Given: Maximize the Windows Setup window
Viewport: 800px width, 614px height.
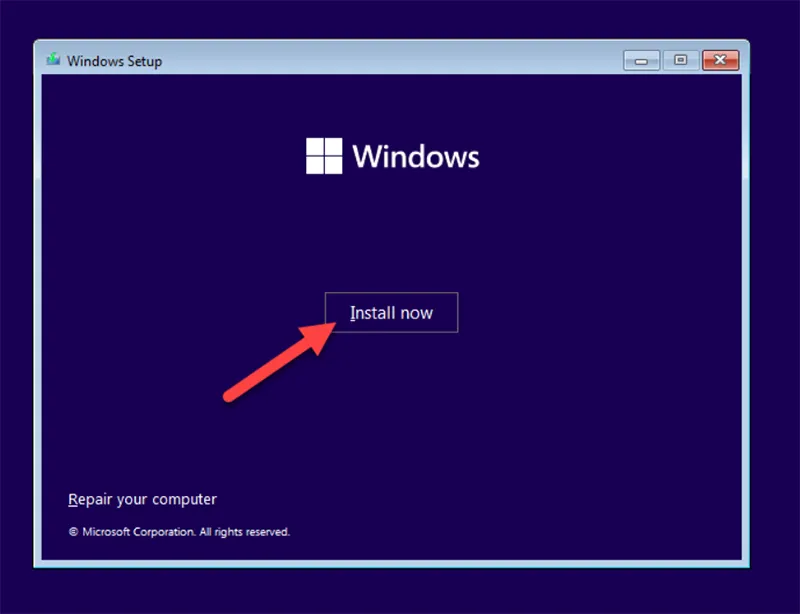Looking at the screenshot, I should click(681, 60).
